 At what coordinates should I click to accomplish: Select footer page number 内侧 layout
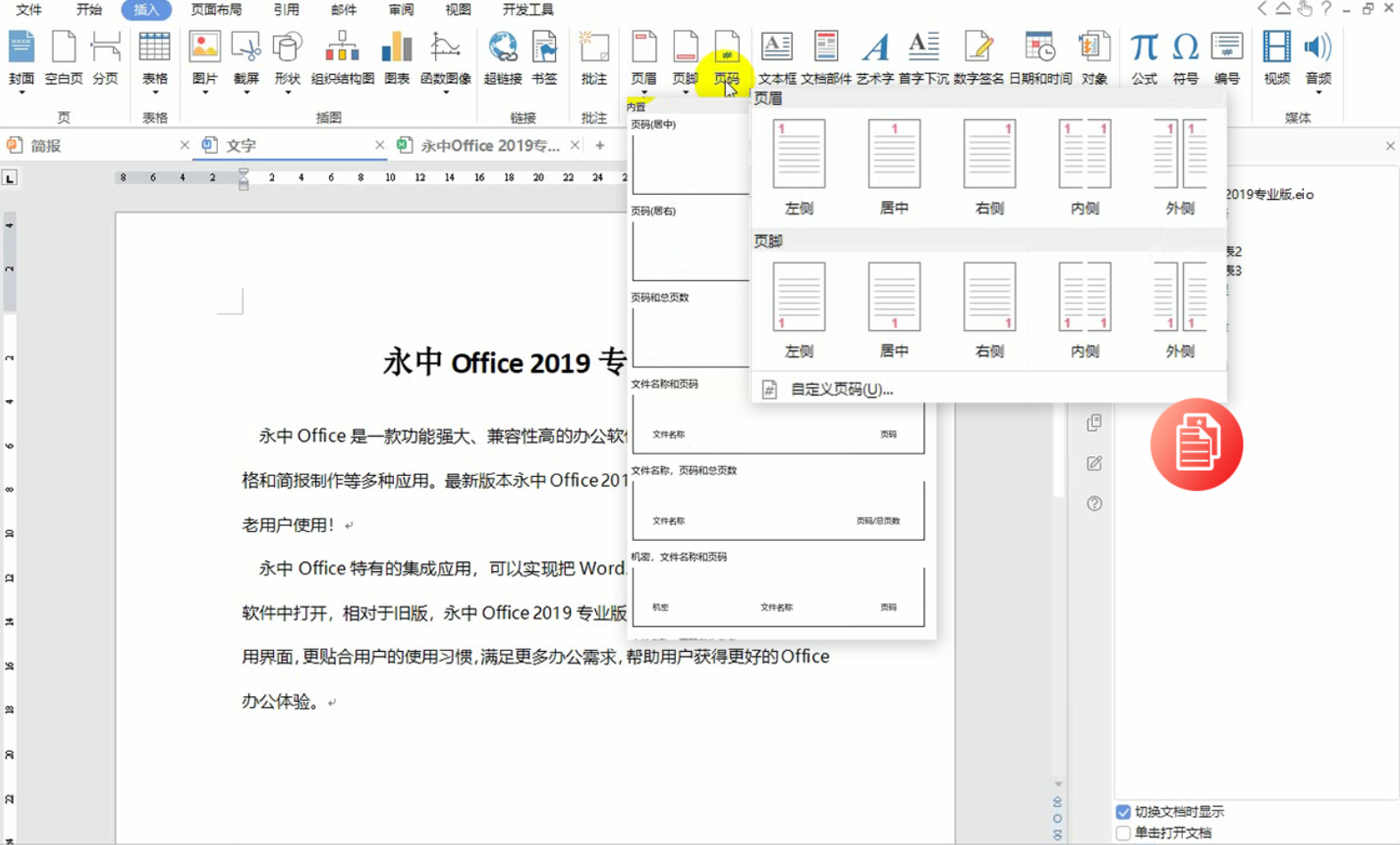[1085, 310]
